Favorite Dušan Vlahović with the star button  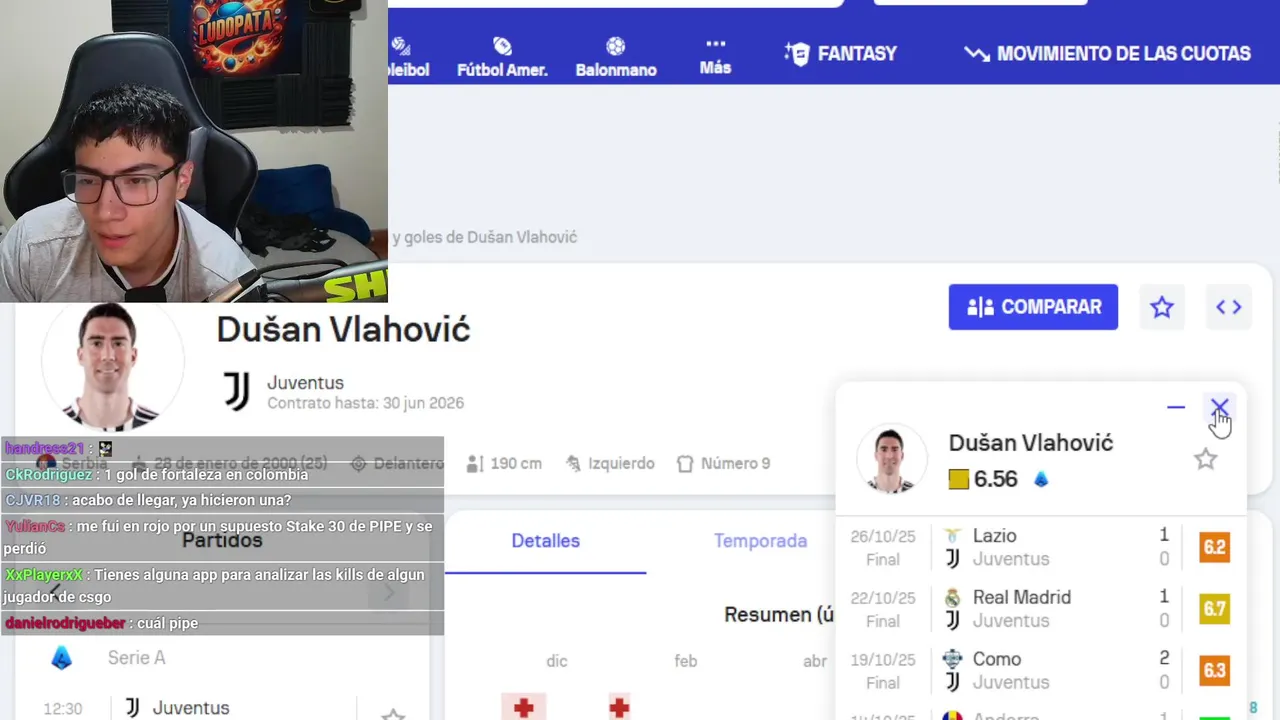1162,307
